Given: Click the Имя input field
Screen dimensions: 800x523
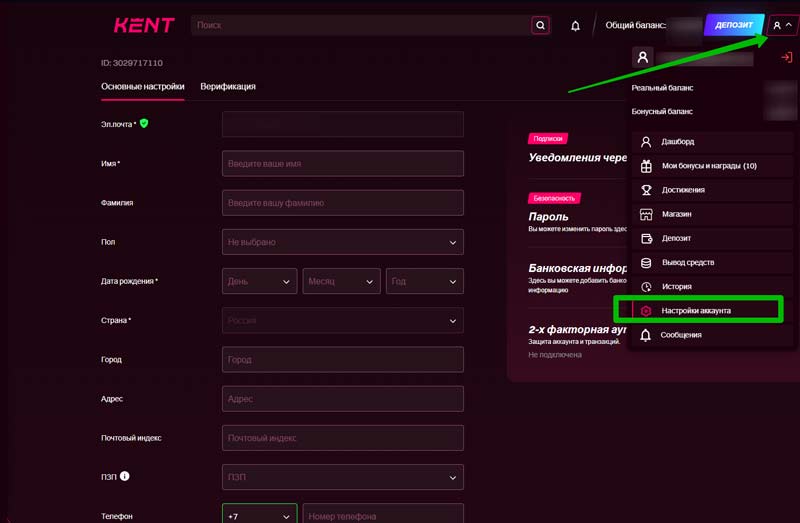Looking at the screenshot, I should click(x=342, y=164).
